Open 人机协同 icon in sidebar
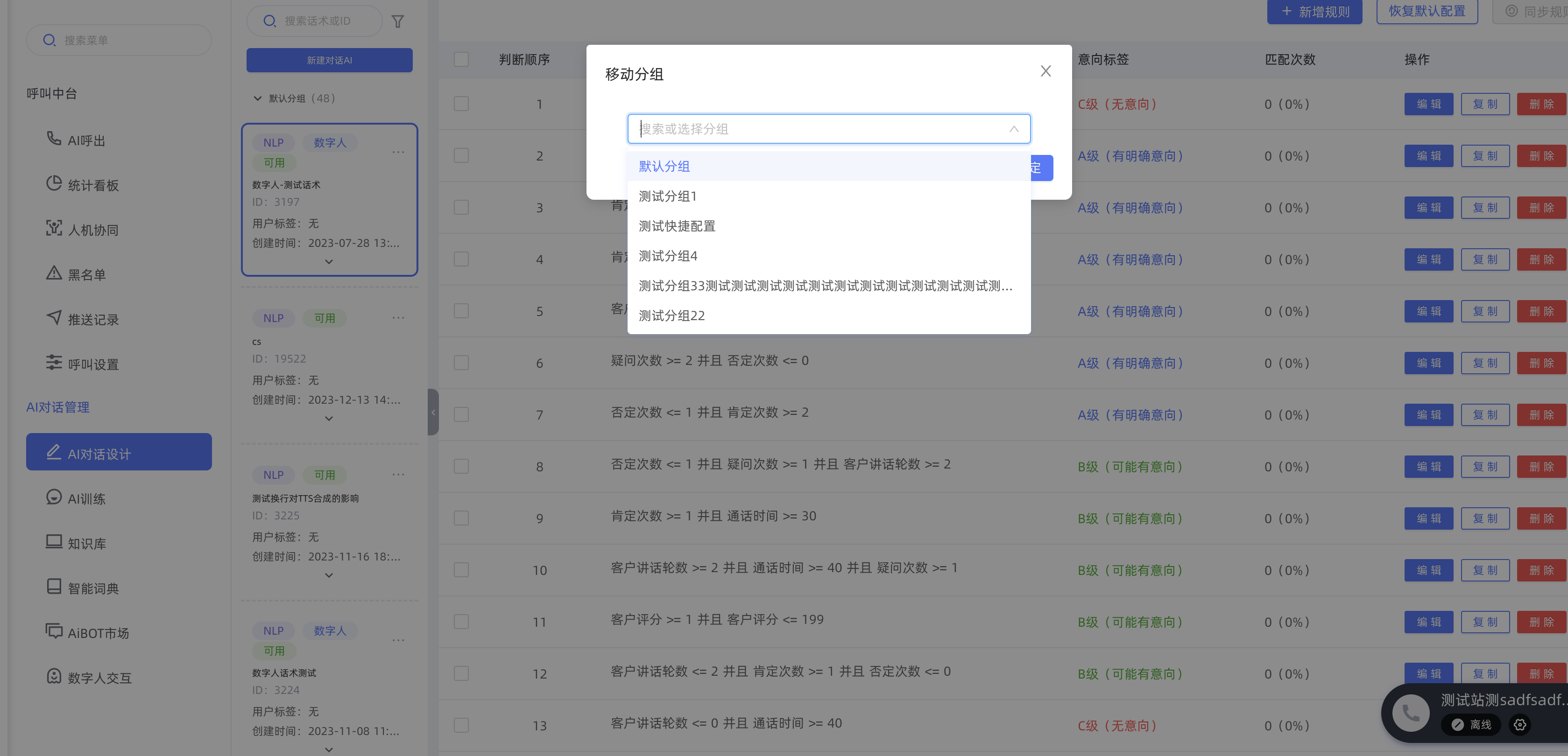The width and height of the screenshot is (1568, 756). click(54, 228)
